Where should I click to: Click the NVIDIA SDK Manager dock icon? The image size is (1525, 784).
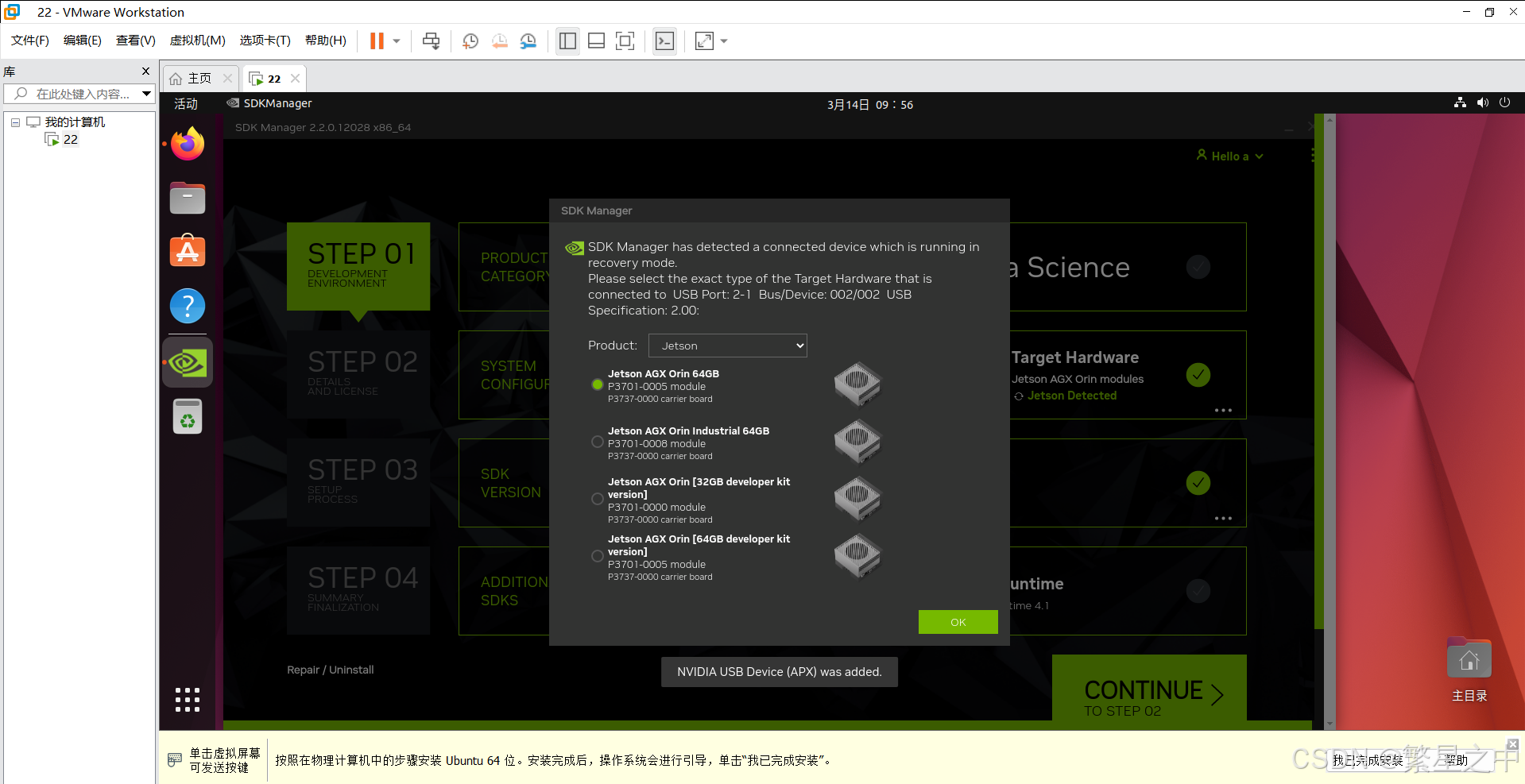tap(188, 363)
